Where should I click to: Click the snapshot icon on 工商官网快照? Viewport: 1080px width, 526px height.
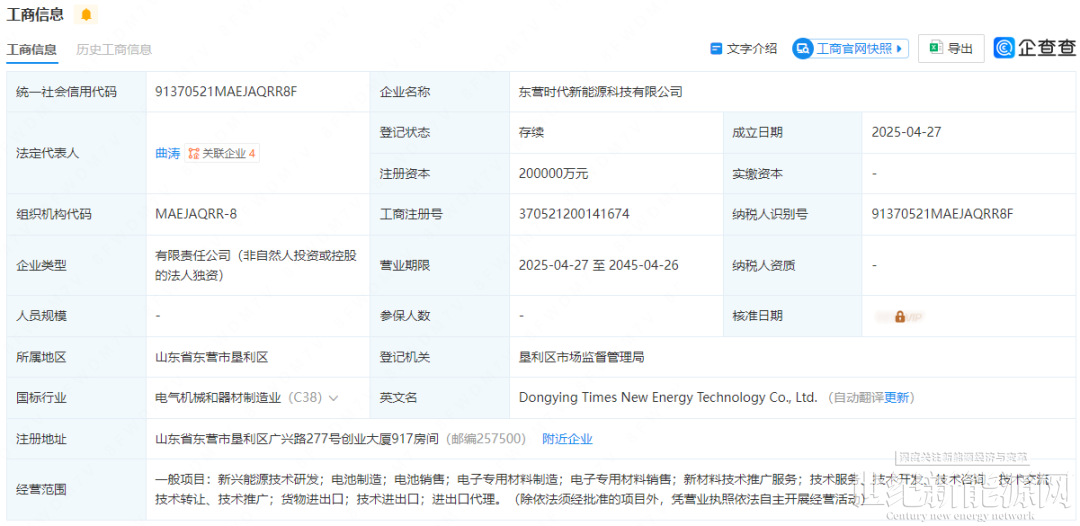click(x=803, y=48)
